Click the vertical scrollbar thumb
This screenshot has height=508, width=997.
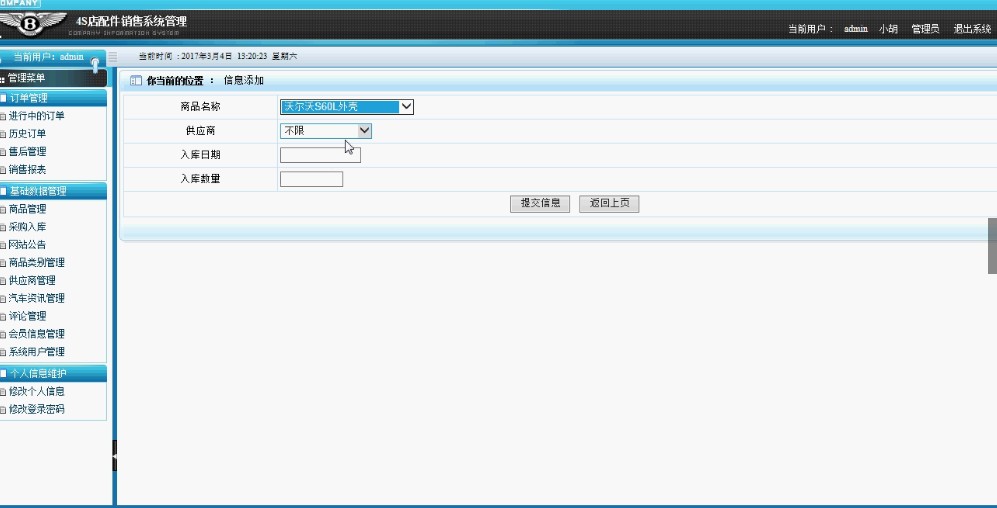[993, 246]
